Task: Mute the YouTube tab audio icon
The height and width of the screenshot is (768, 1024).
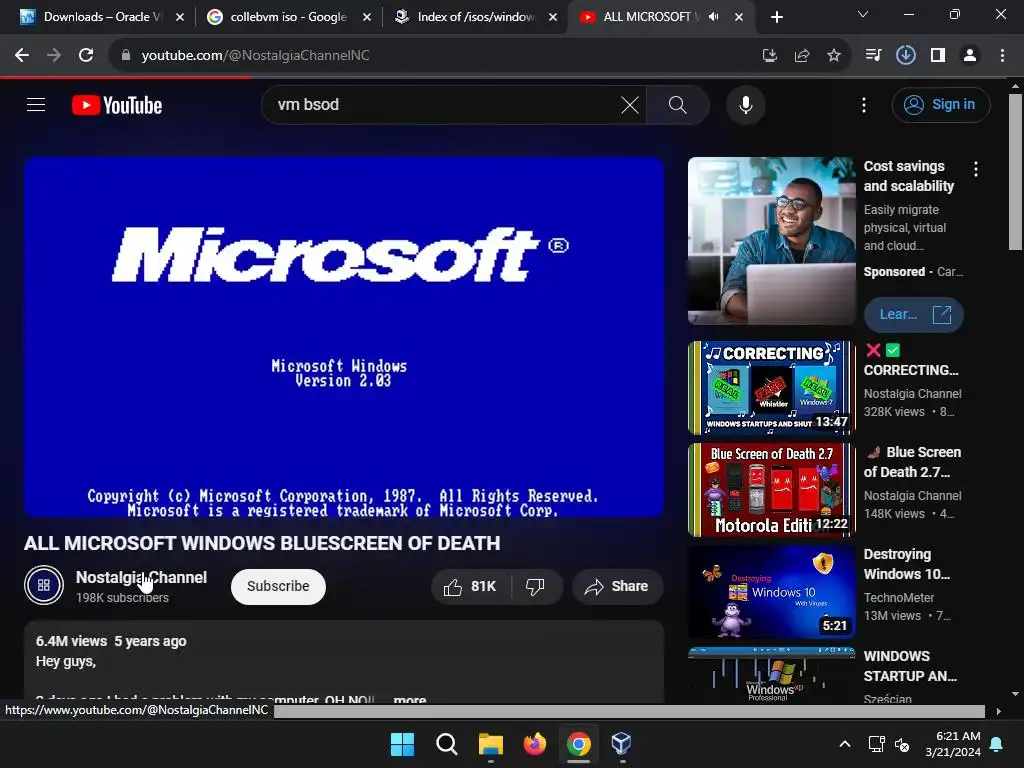Action: 714,17
